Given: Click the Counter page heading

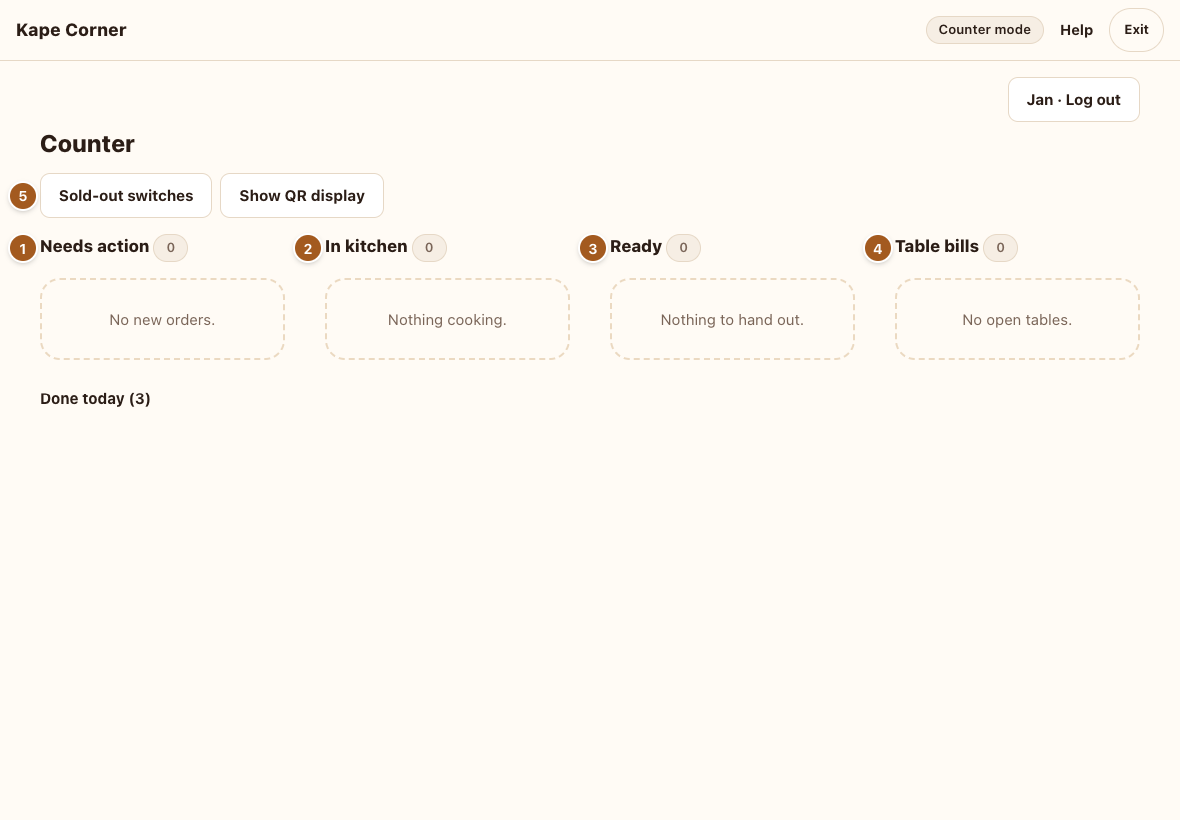Looking at the screenshot, I should (87, 144).
